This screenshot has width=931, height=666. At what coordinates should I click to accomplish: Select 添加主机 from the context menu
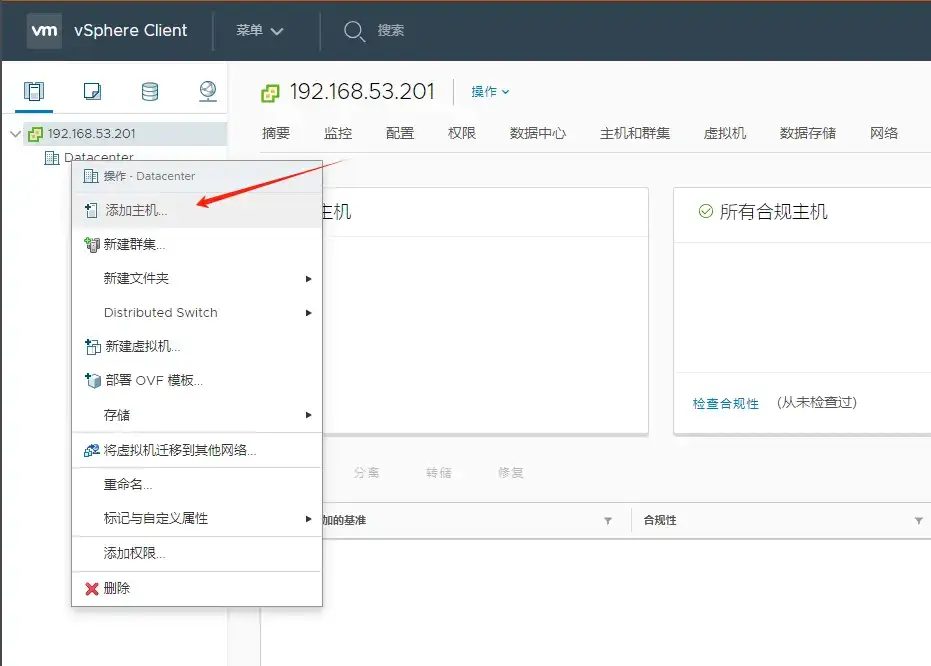pos(130,210)
